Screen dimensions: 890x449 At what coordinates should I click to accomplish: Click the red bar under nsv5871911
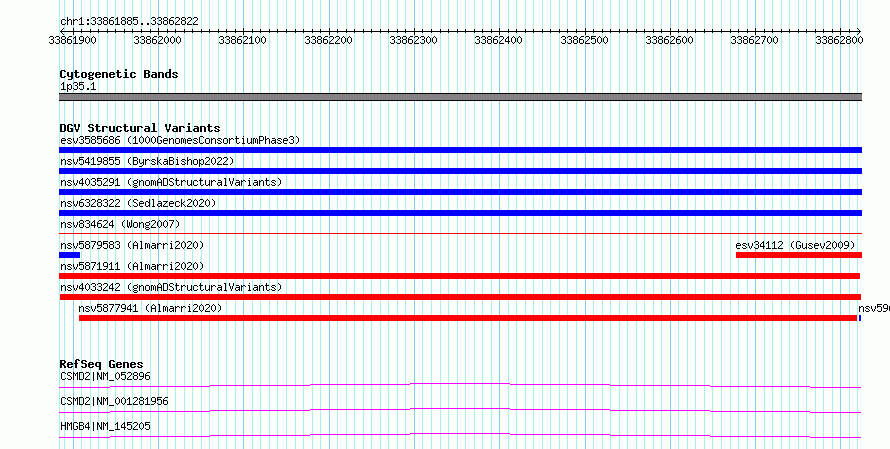(460, 276)
